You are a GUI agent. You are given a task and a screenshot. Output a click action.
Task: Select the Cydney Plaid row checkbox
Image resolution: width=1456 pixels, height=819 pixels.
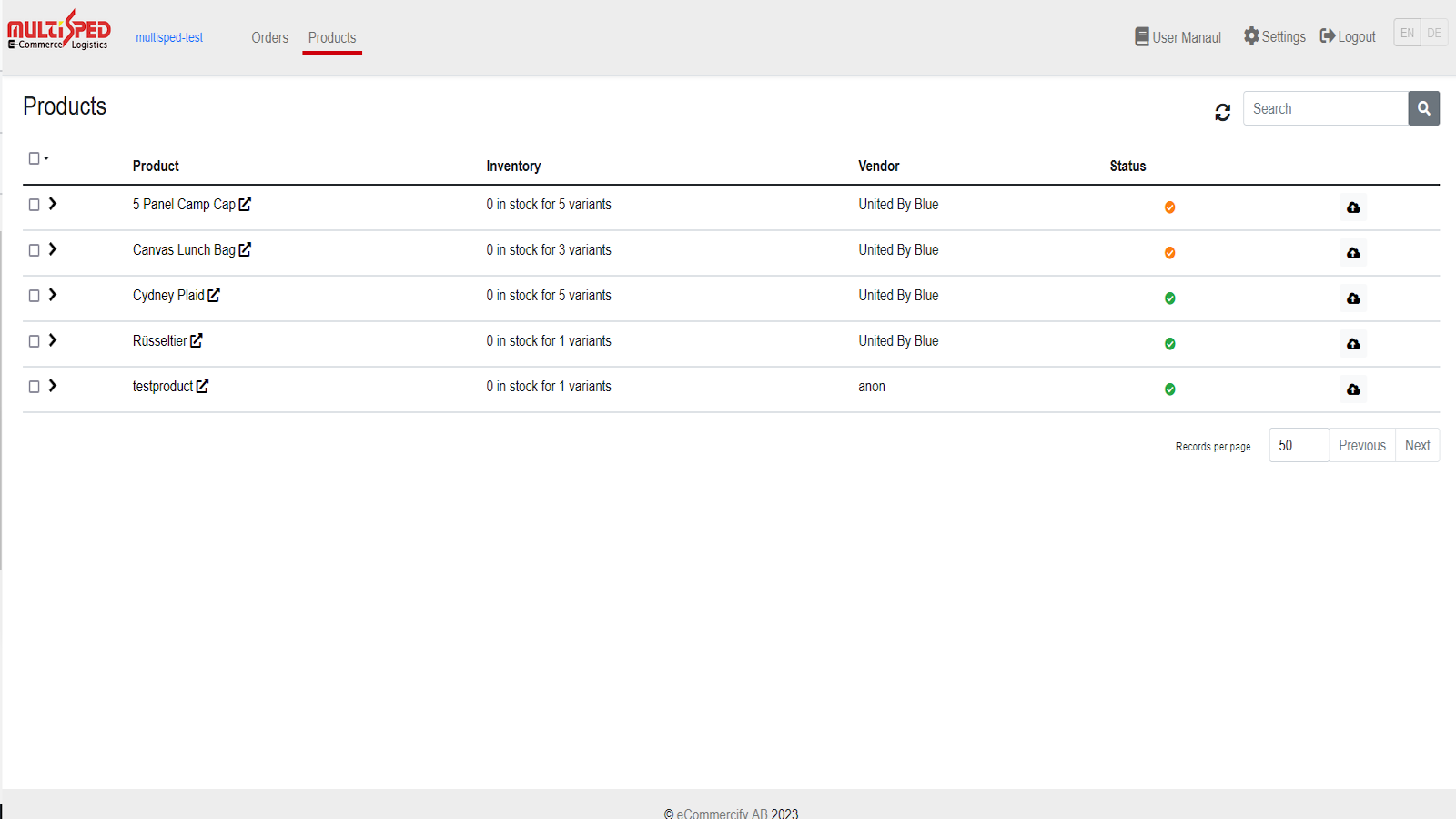34,296
